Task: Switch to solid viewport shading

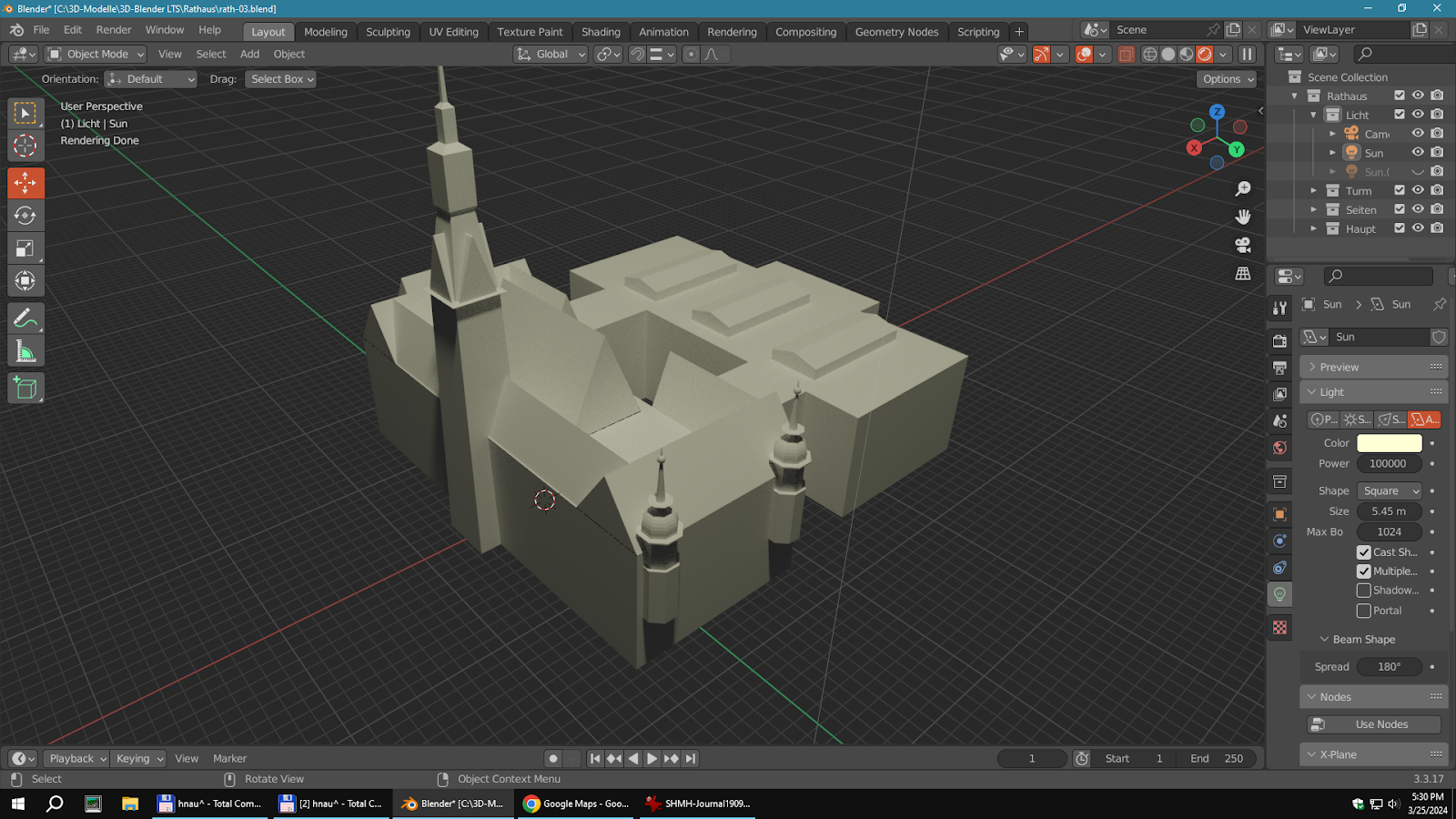Action: (x=1168, y=55)
